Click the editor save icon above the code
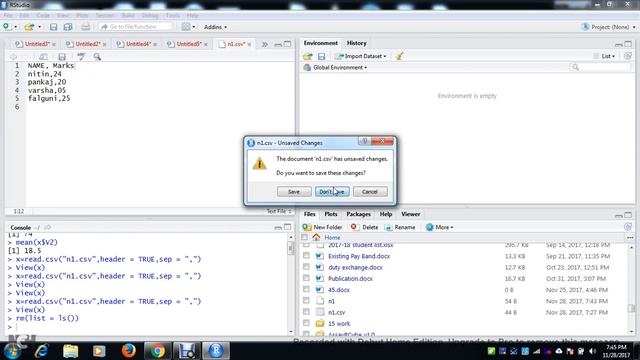Screen dimensions: 640x360 coord(62,57)
